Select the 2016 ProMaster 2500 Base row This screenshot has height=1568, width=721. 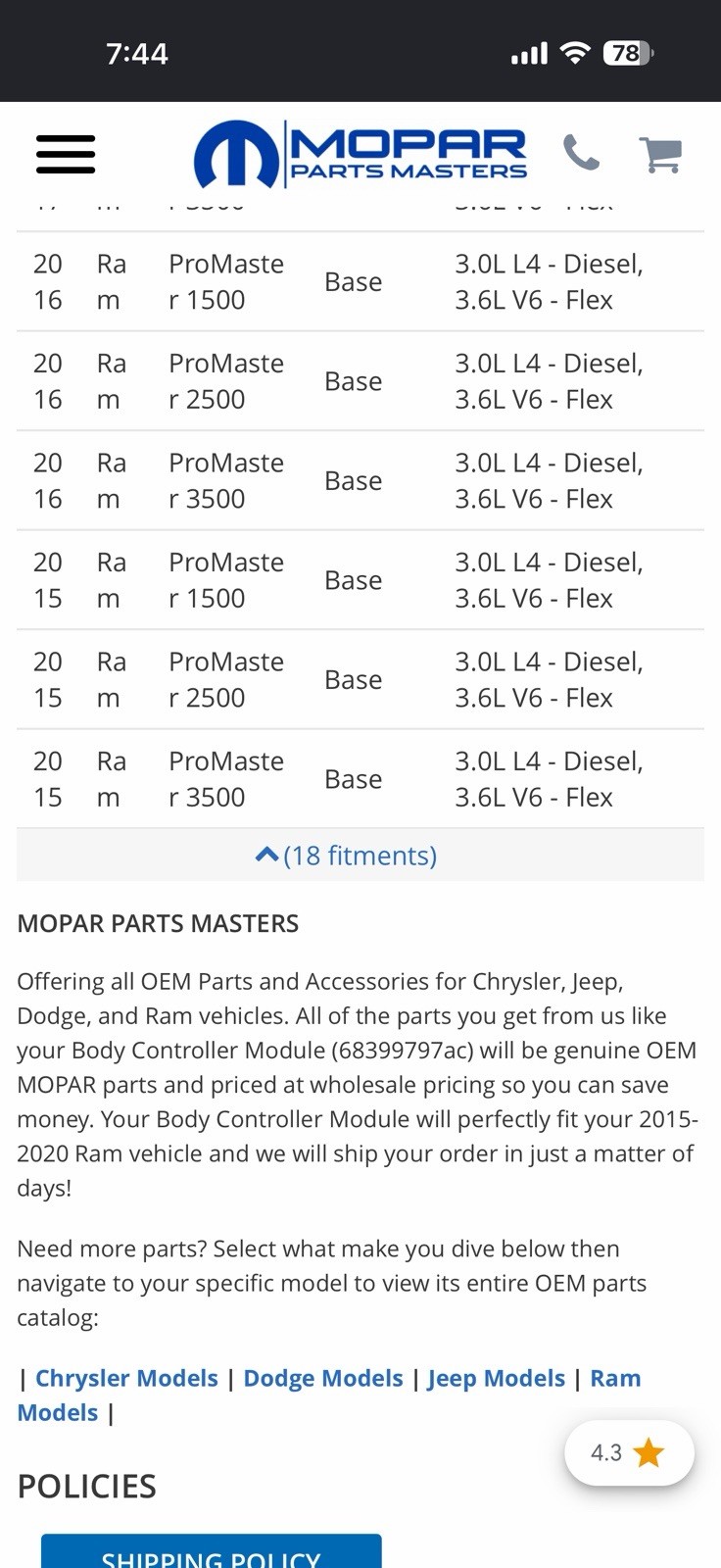pos(360,381)
